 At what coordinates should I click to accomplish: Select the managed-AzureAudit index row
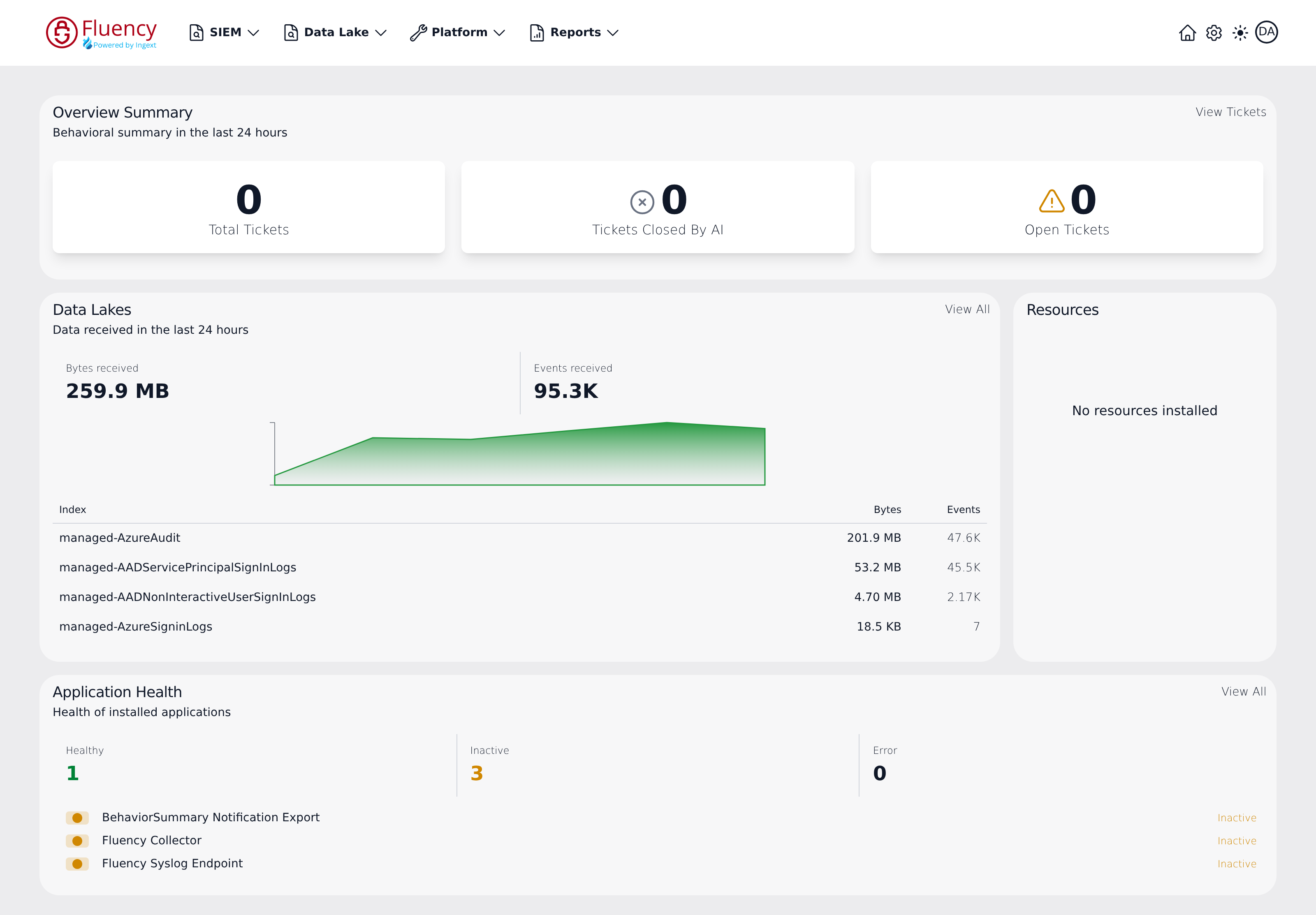[520, 537]
